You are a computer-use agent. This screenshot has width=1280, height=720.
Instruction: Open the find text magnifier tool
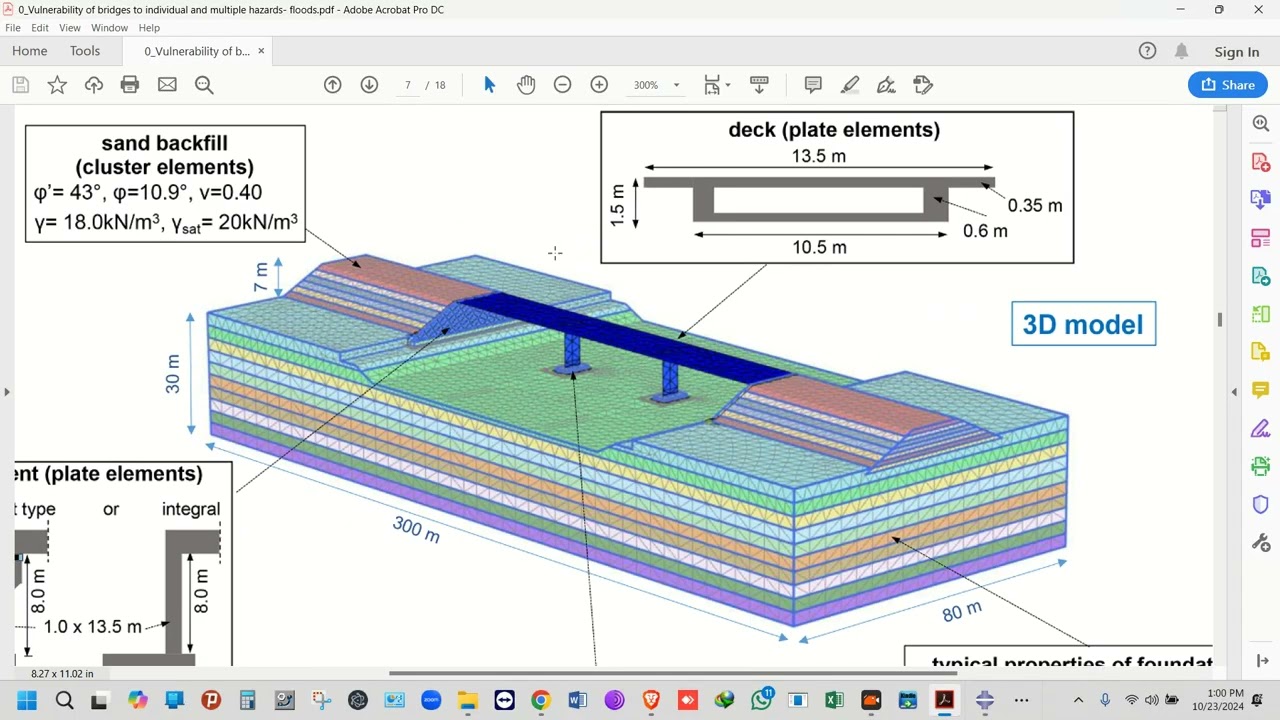tap(204, 85)
